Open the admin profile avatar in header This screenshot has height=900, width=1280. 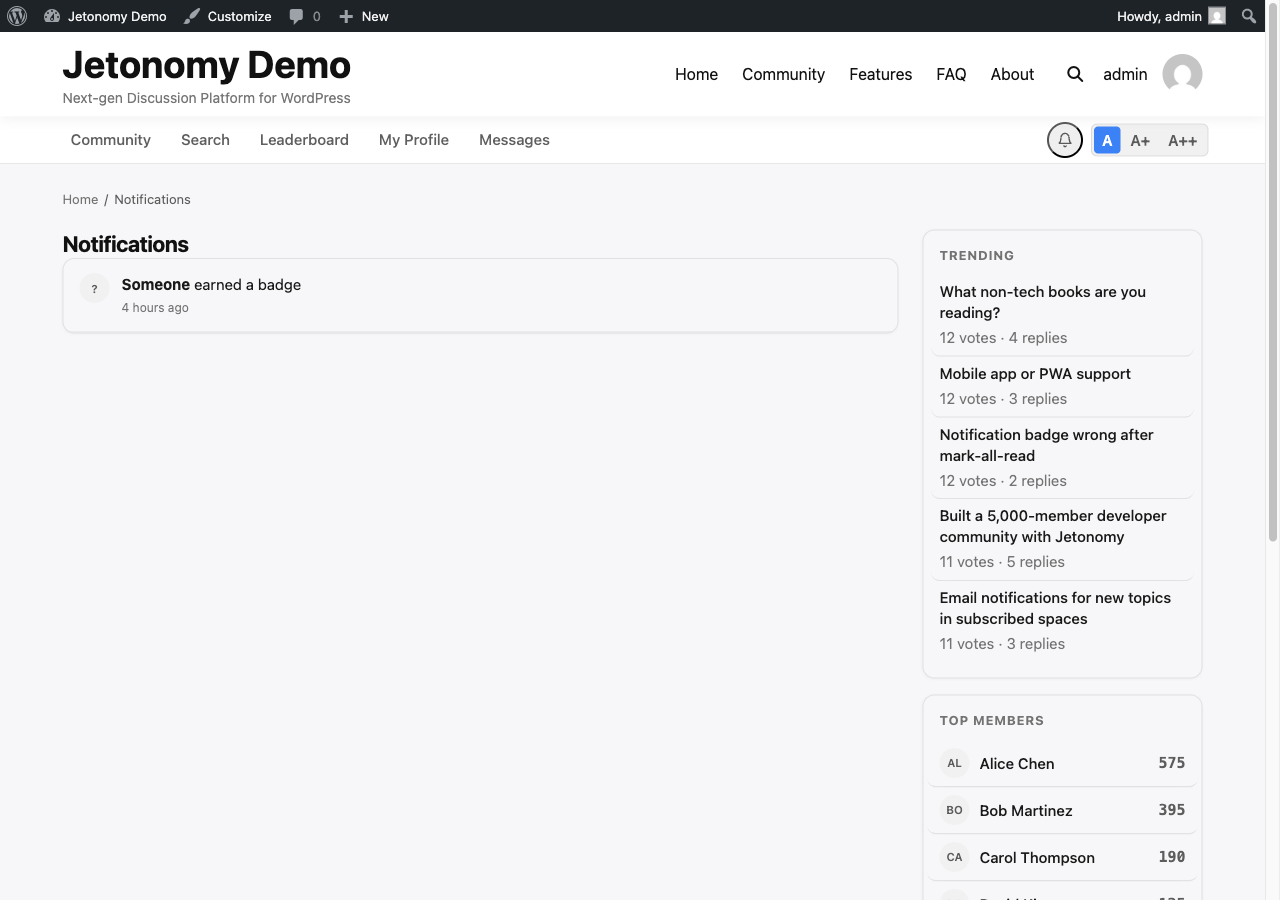coord(1182,74)
